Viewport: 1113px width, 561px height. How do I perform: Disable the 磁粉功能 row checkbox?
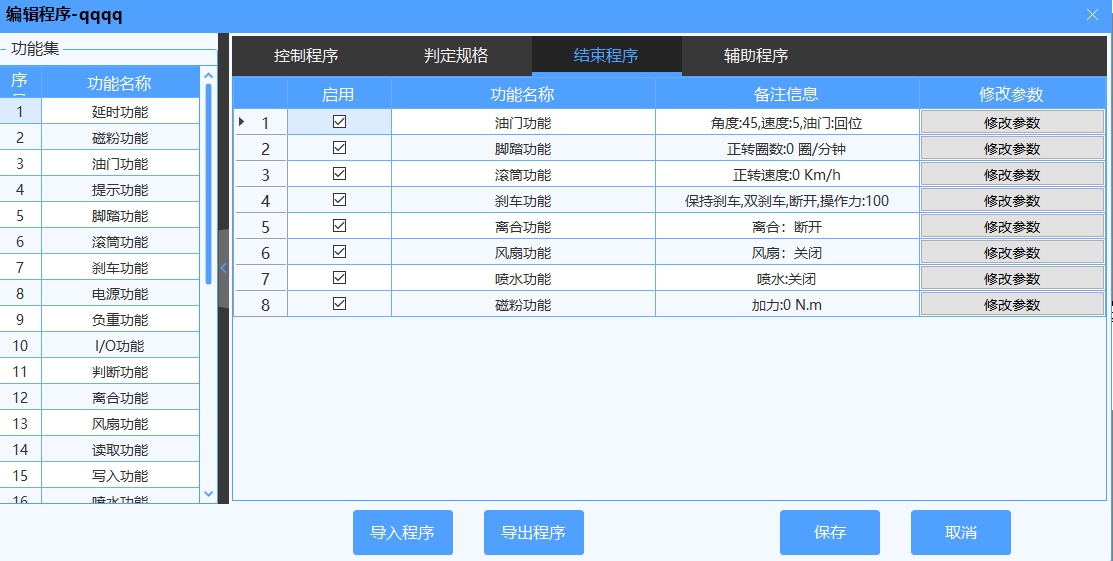point(339,303)
